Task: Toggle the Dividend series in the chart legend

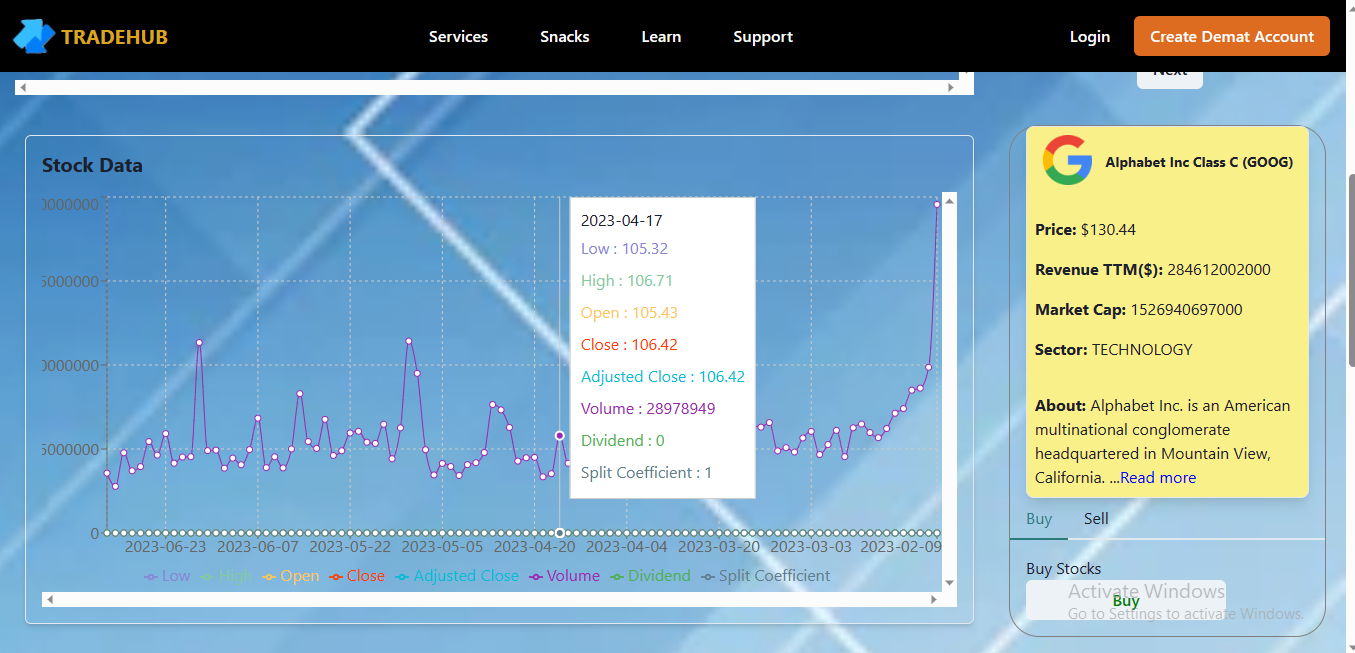Action: [x=651, y=576]
